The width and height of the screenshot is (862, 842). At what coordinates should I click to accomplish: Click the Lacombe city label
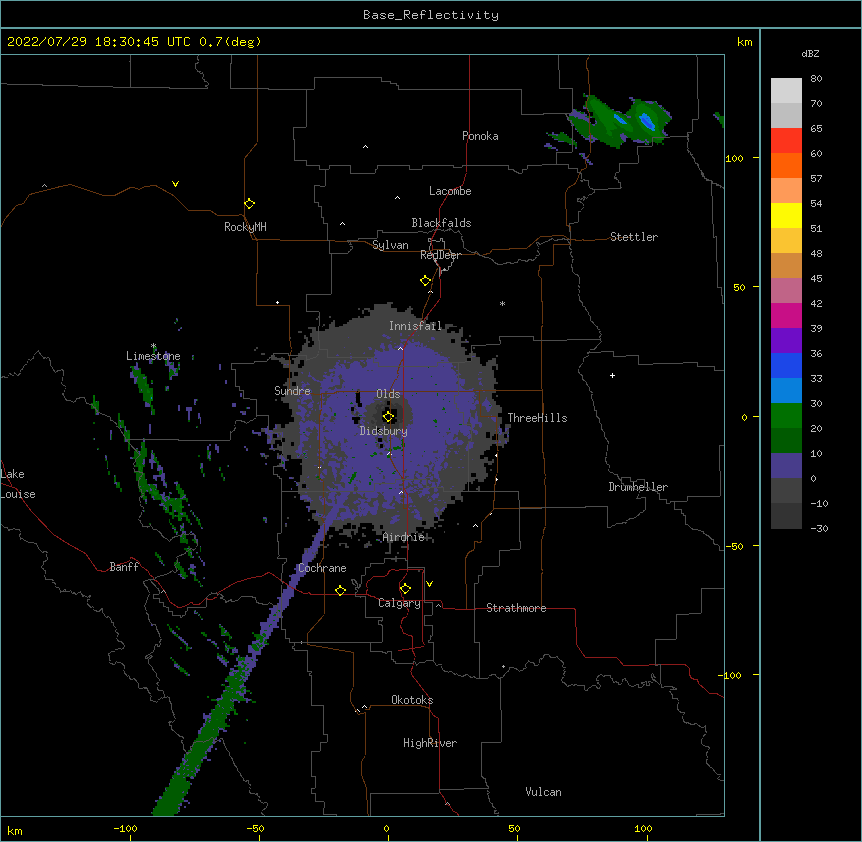click(x=450, y=191)
